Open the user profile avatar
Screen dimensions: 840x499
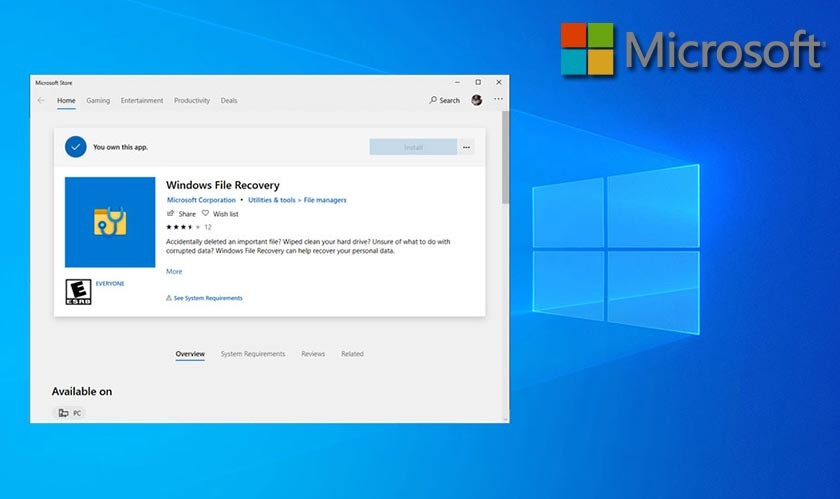(x=476, y=100)
